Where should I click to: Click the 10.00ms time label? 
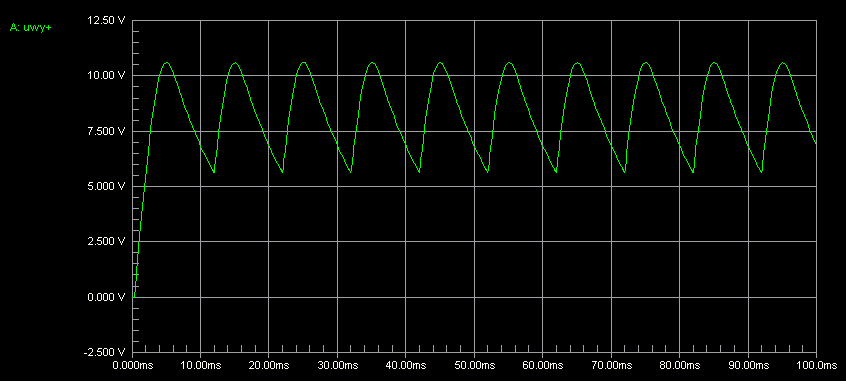[201, 366]
